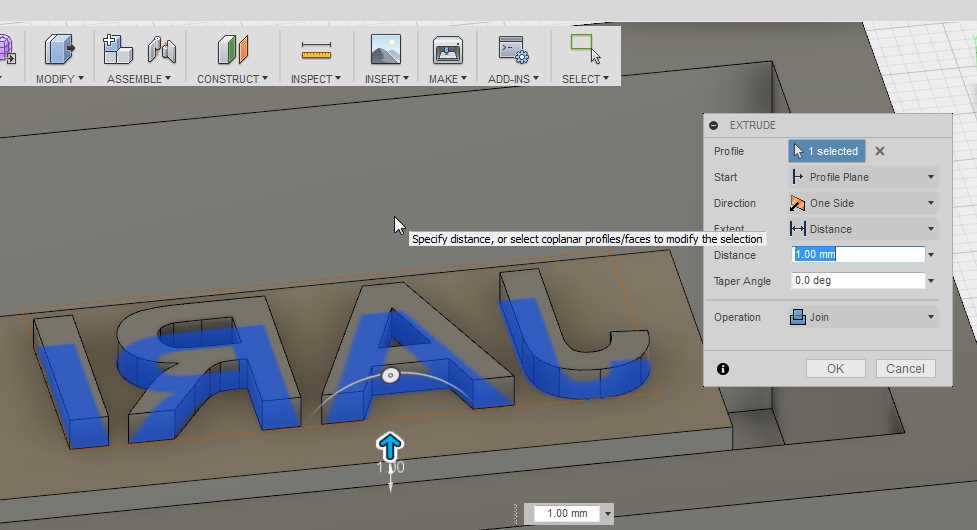Click the floating 1.00 mm distance field
Image resolution: width=977 pixels, height=530 pixels.
[567, 513]
